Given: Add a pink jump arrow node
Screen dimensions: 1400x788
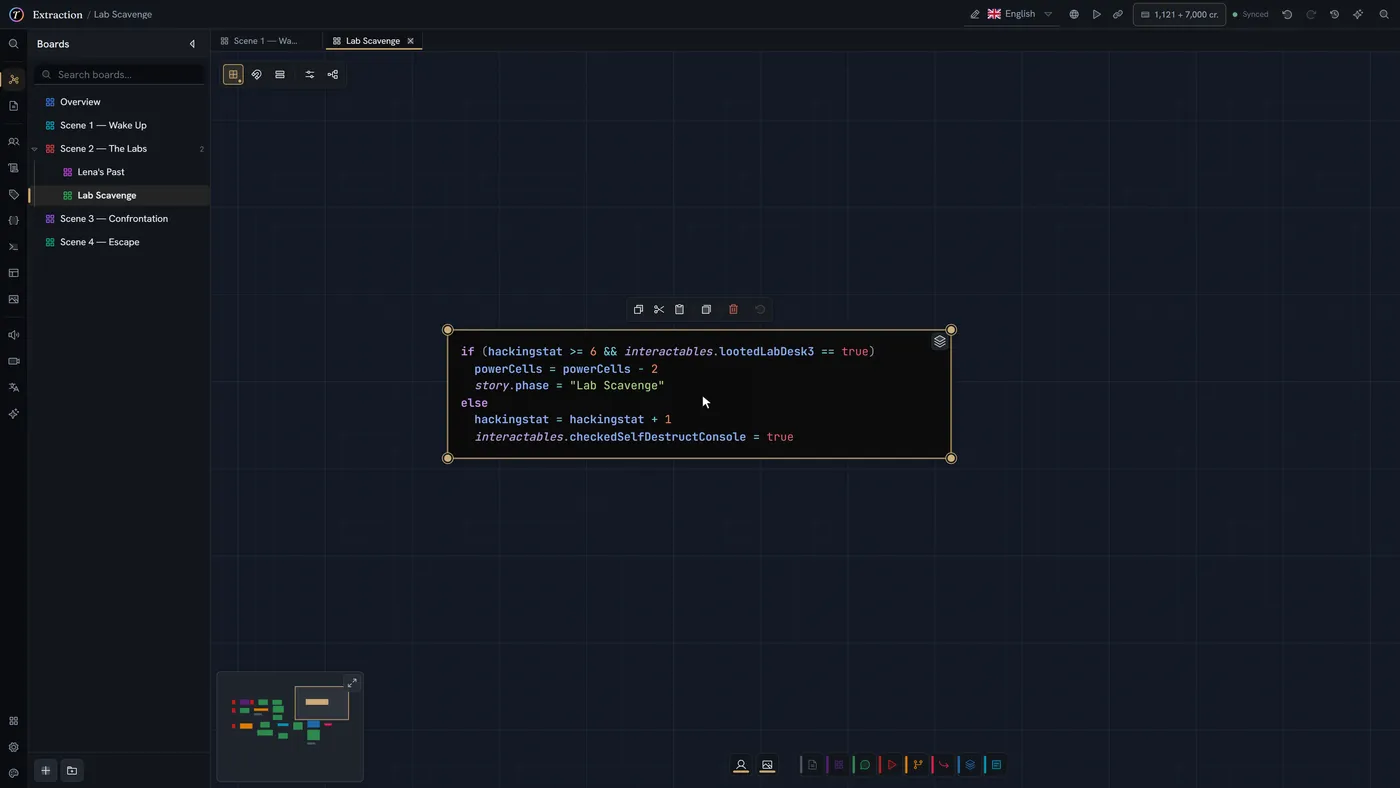Looking at the screenshot, I should [x=944, y=765].
